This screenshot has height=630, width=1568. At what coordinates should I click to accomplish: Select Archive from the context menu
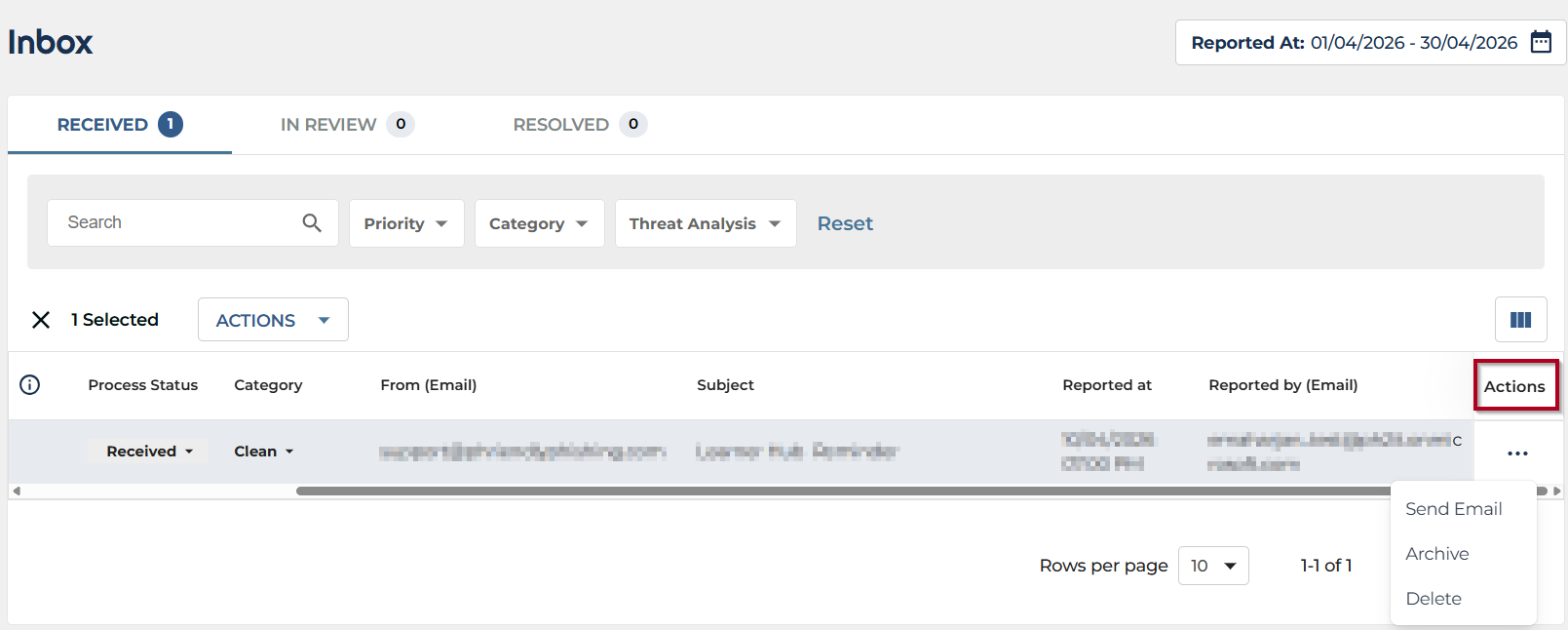tap(1437, 554)
